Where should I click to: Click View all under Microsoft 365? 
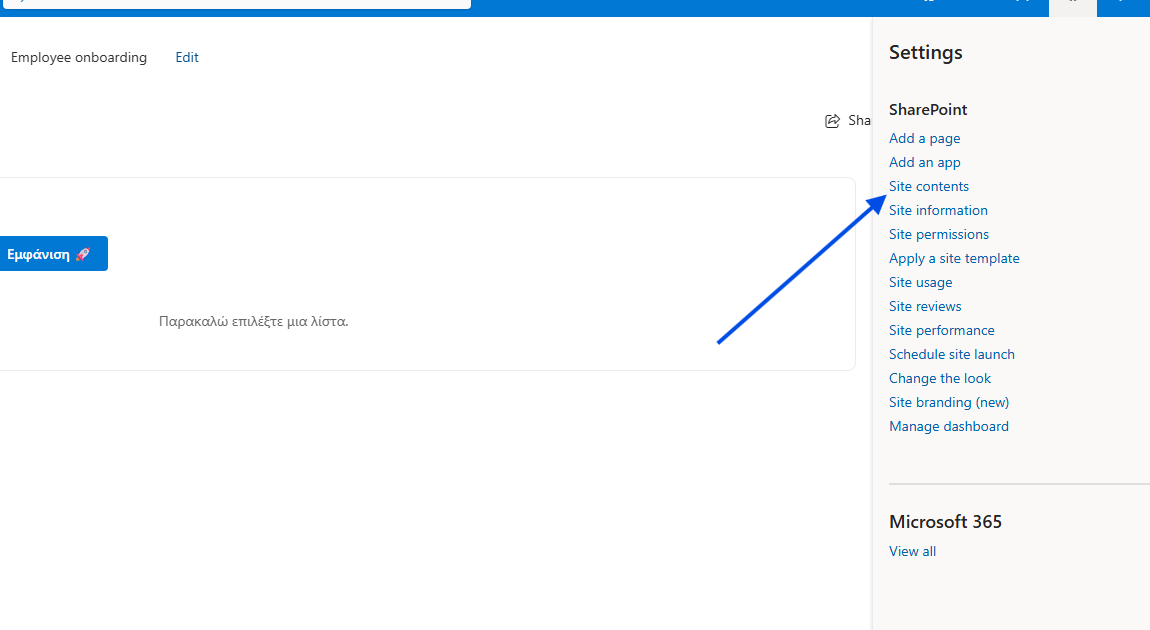(912, 552)
